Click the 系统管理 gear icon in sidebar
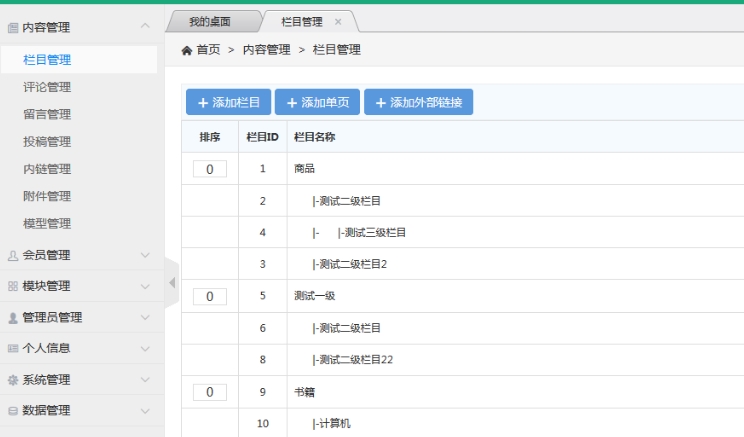The width and height of the screenshot is (744, 437). coord(12,379)
